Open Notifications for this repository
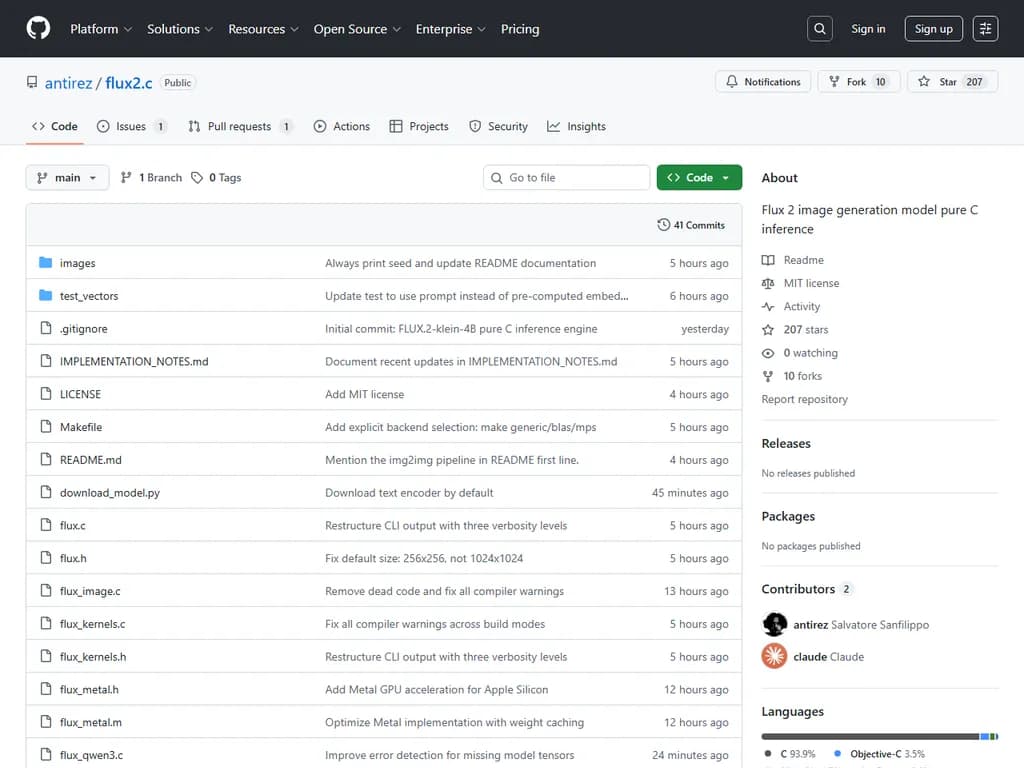 click(763, 82)
